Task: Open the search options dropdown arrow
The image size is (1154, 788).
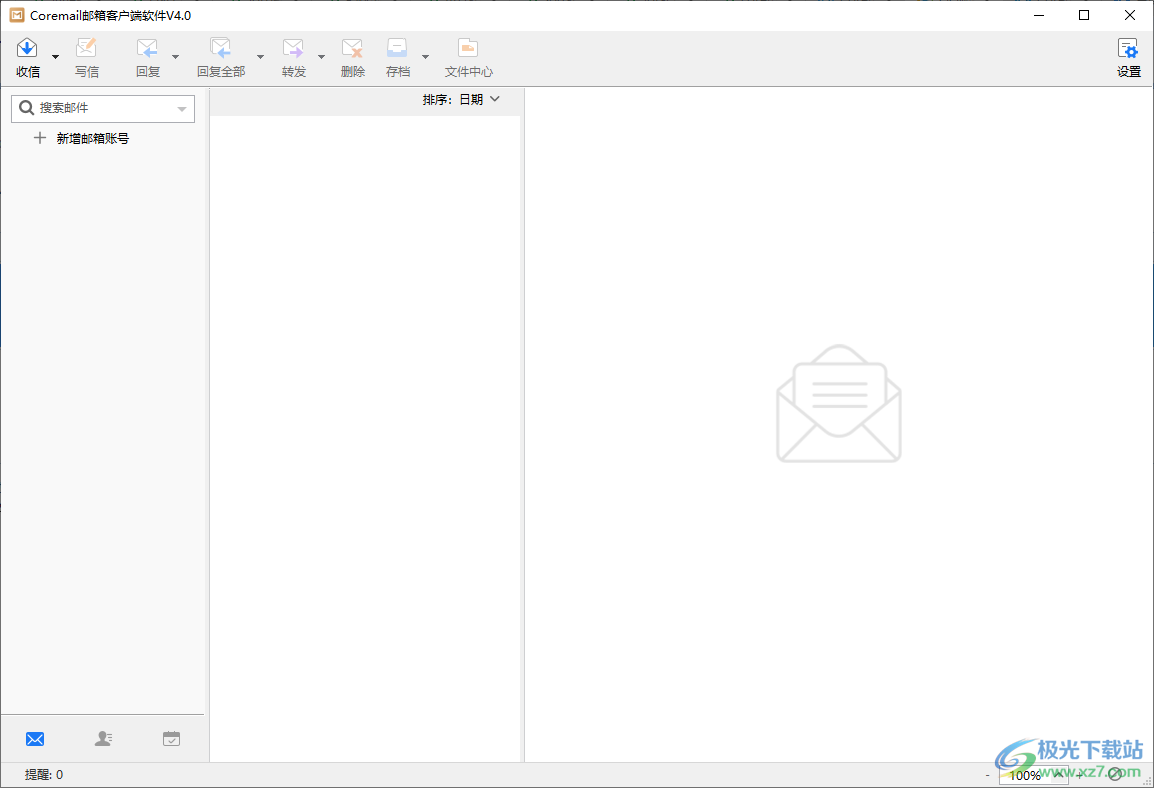Action: pos(182,109)
